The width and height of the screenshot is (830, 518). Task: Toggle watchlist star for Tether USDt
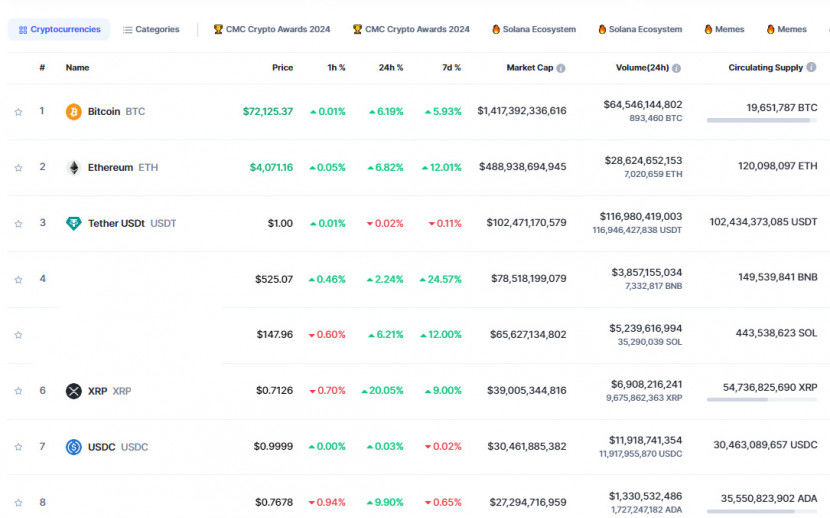coord(19,224)
